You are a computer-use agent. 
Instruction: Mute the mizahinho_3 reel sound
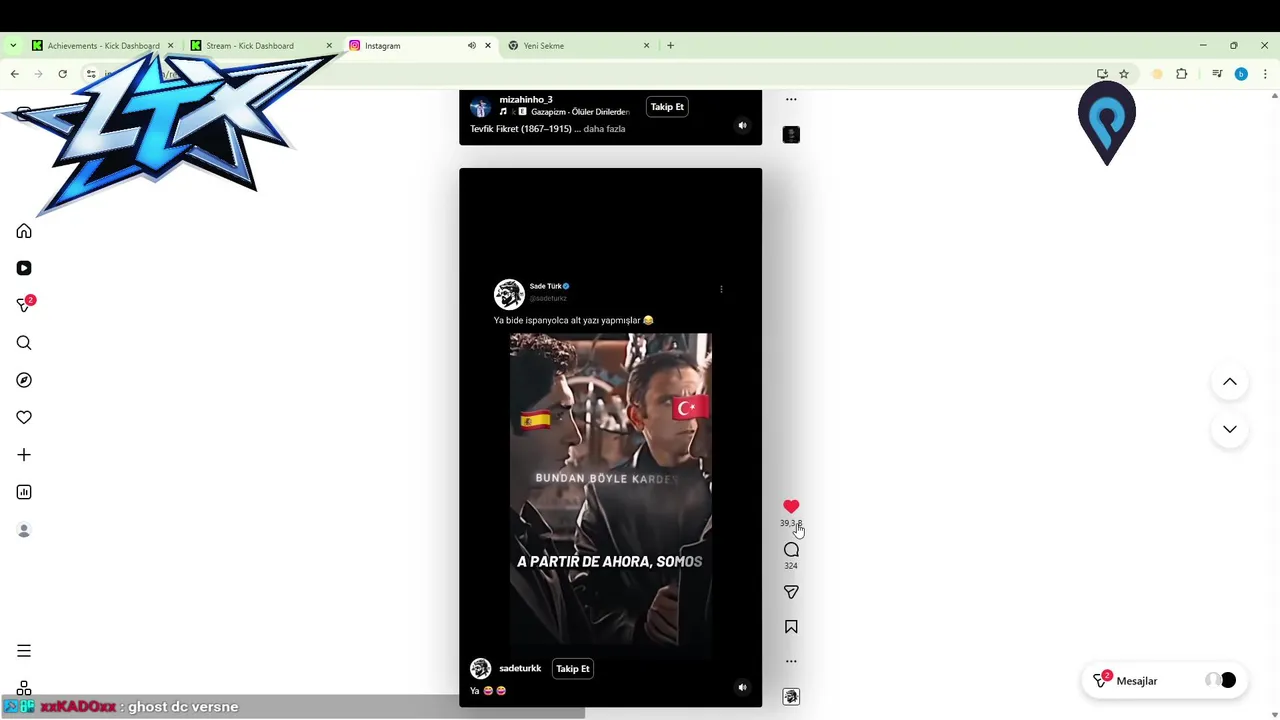pyautogui.click(x=742, y=125)
